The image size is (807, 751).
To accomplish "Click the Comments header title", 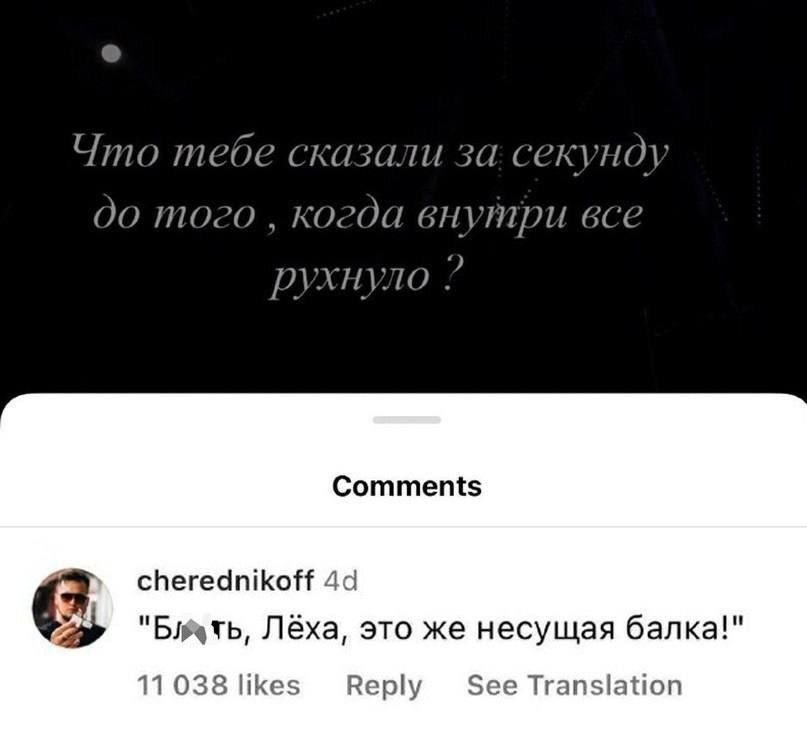I will coord(407,486).
